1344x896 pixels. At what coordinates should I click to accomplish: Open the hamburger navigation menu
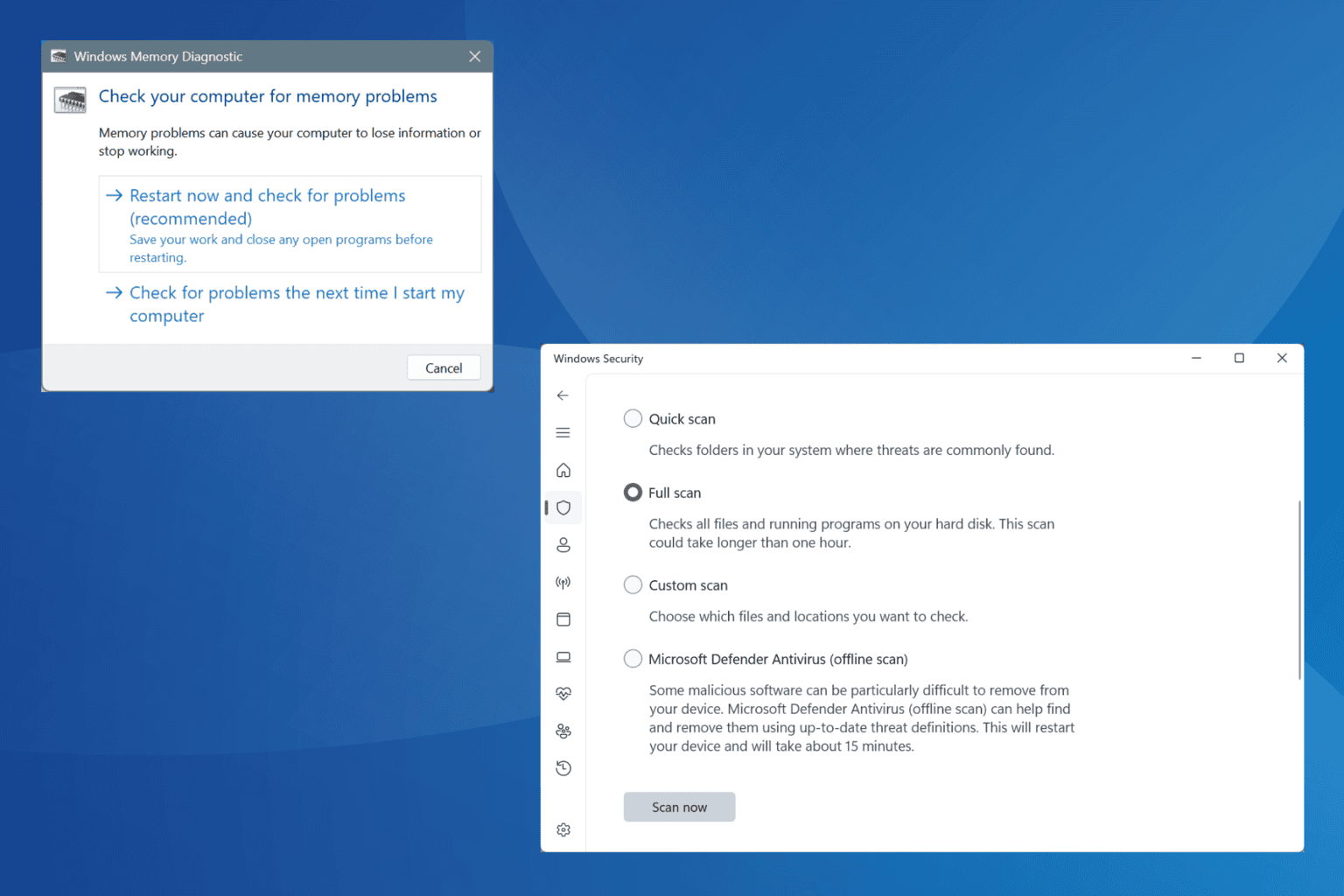click(563, 433)
